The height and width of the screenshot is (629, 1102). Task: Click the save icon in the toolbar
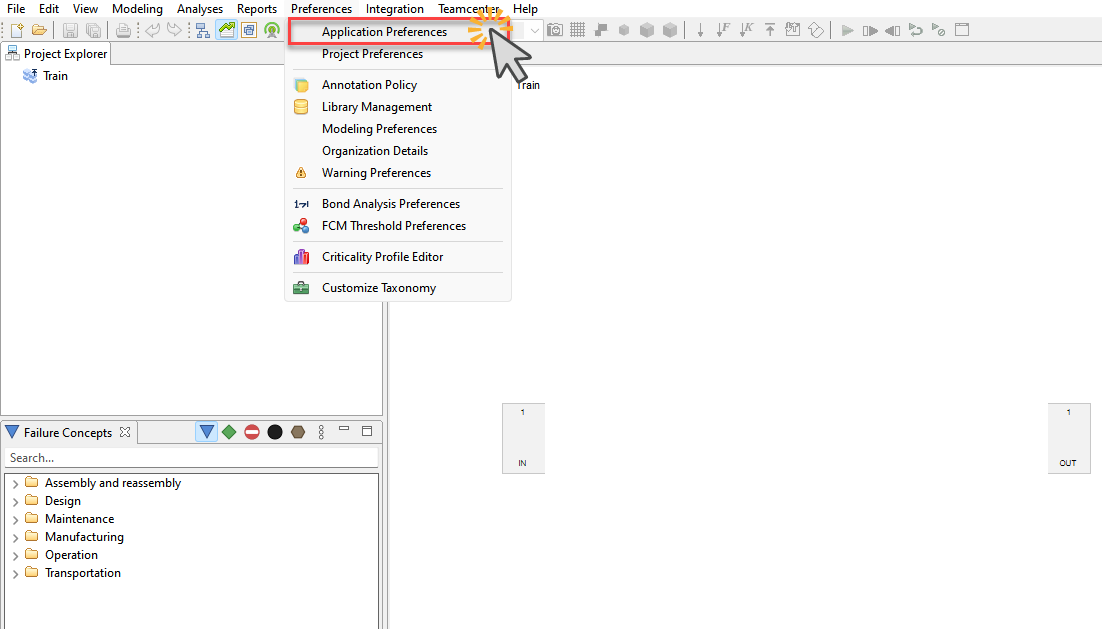68,30
